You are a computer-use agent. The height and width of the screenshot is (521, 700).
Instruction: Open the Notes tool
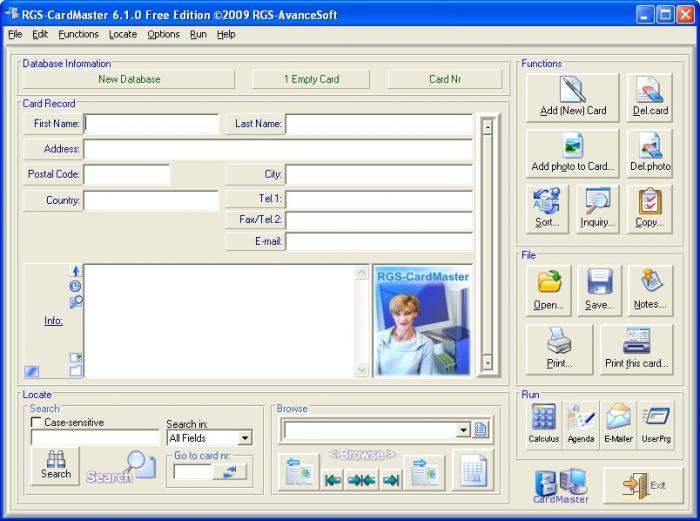pos(650,291)
